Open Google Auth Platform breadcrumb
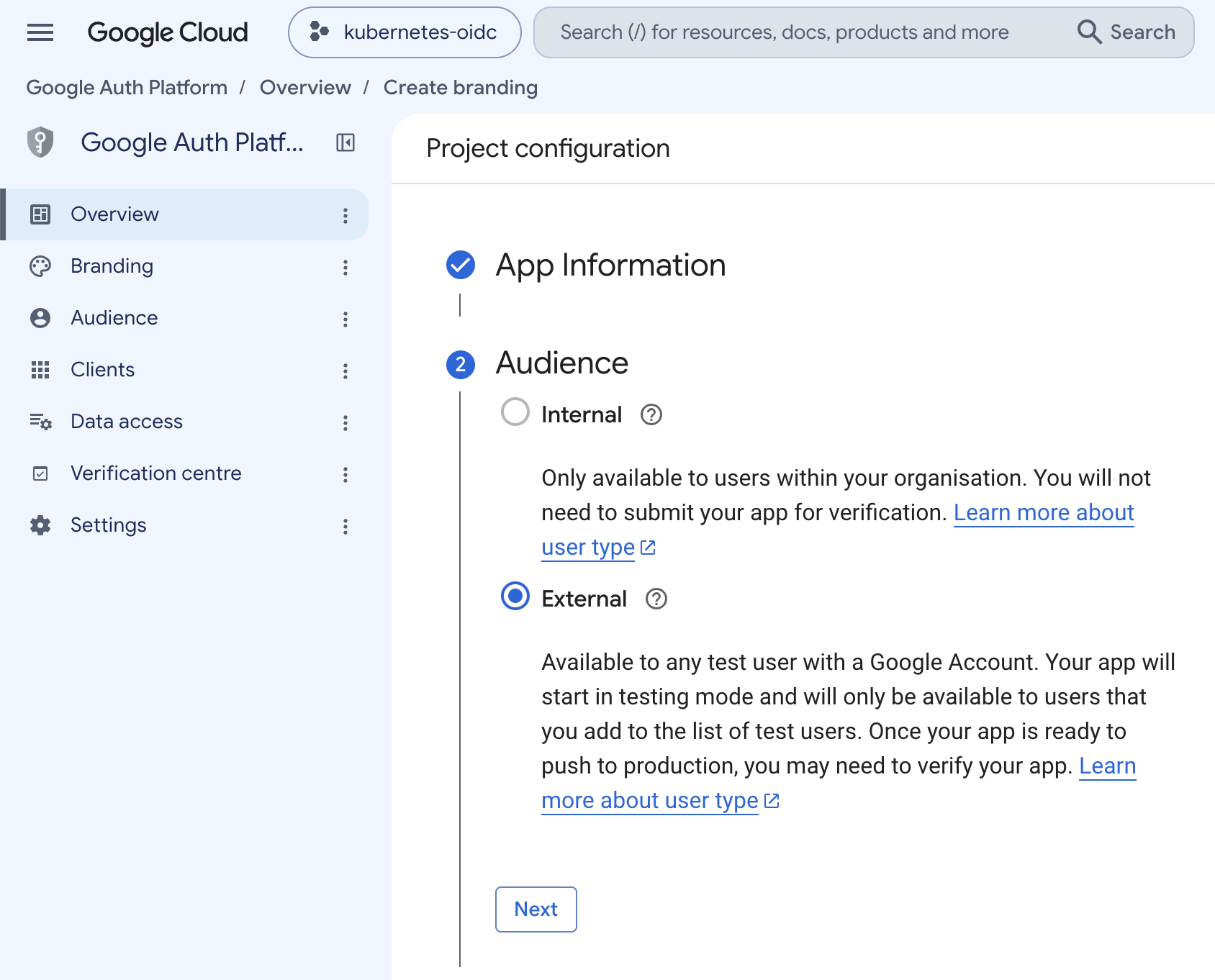The image size is (1215, 980). 127,88
